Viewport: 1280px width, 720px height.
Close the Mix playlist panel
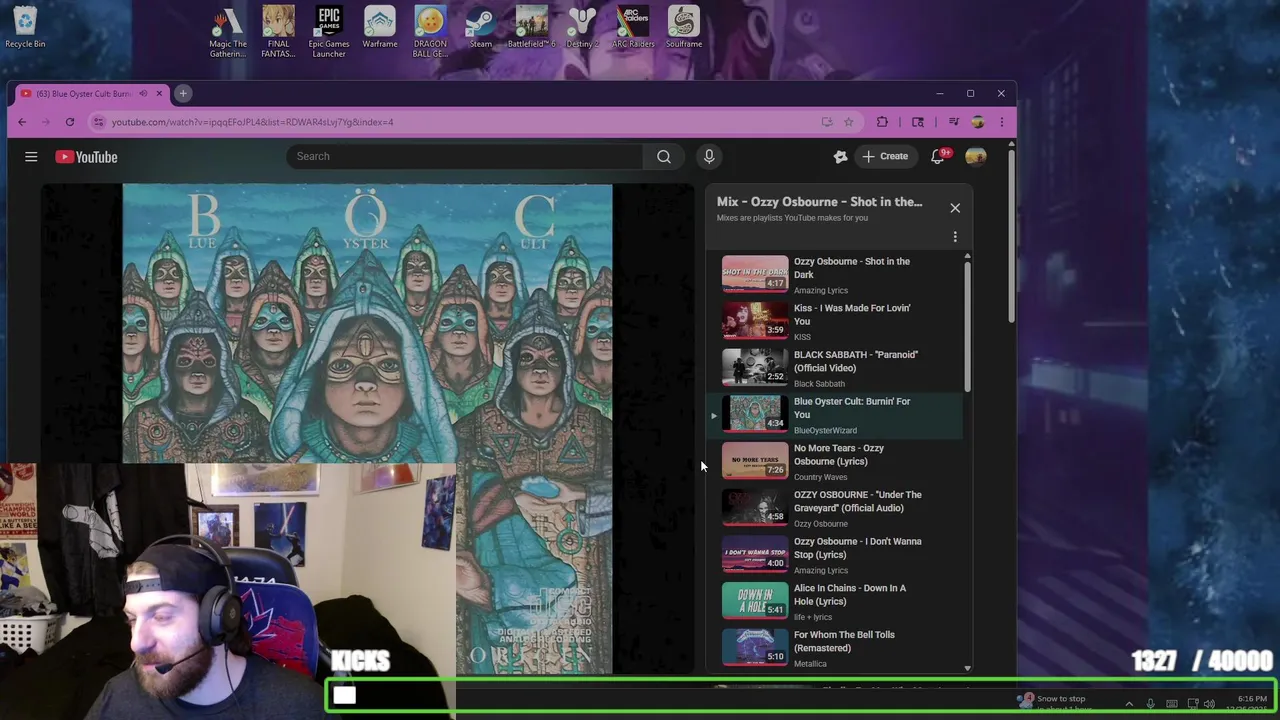pos(955,208)
